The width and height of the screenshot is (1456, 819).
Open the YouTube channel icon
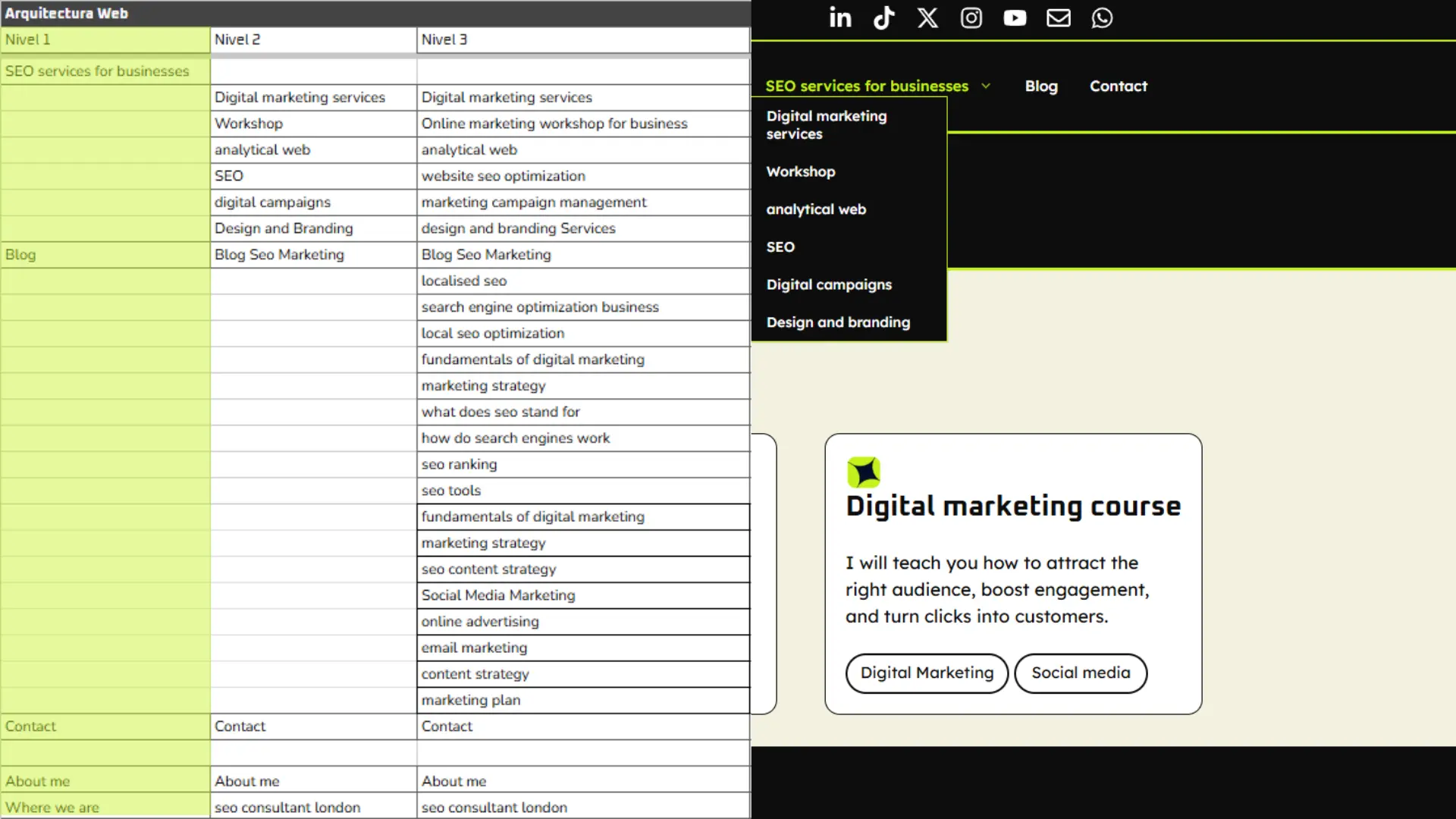(1015, 17)
